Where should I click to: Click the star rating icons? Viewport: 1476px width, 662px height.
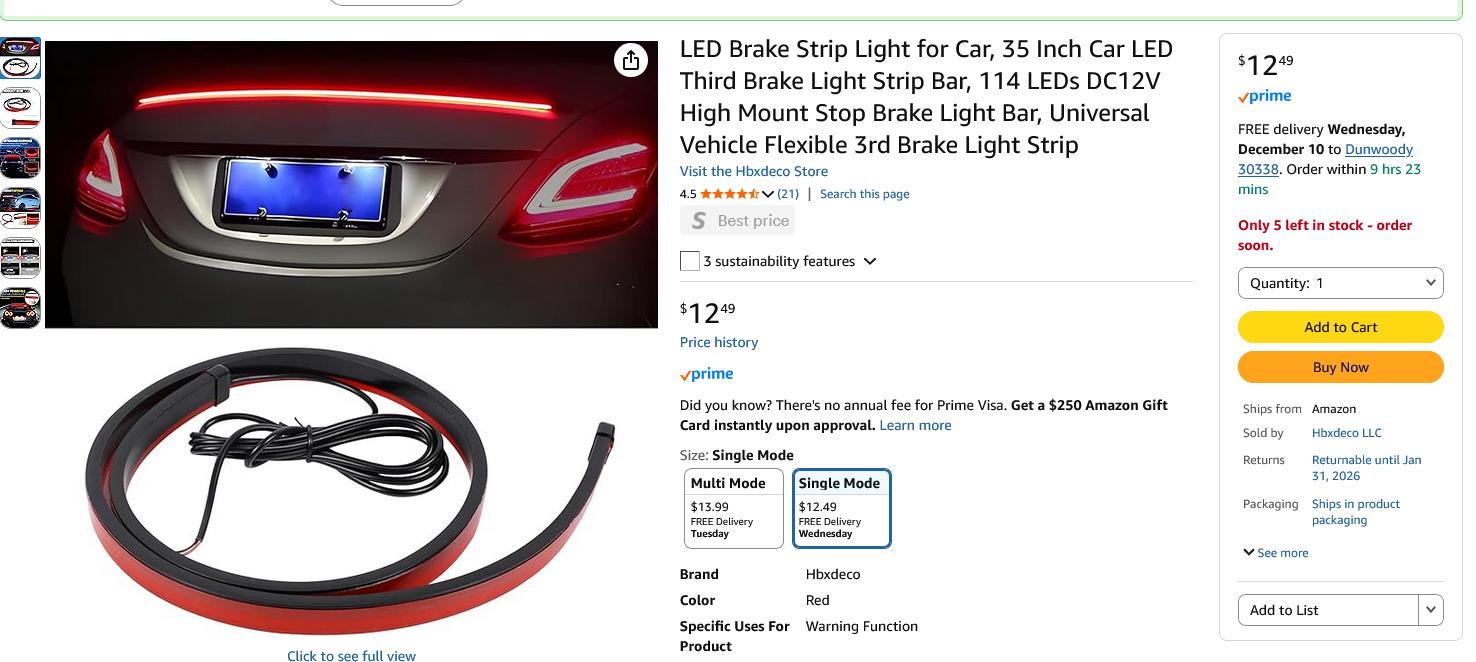coord(729,194)
